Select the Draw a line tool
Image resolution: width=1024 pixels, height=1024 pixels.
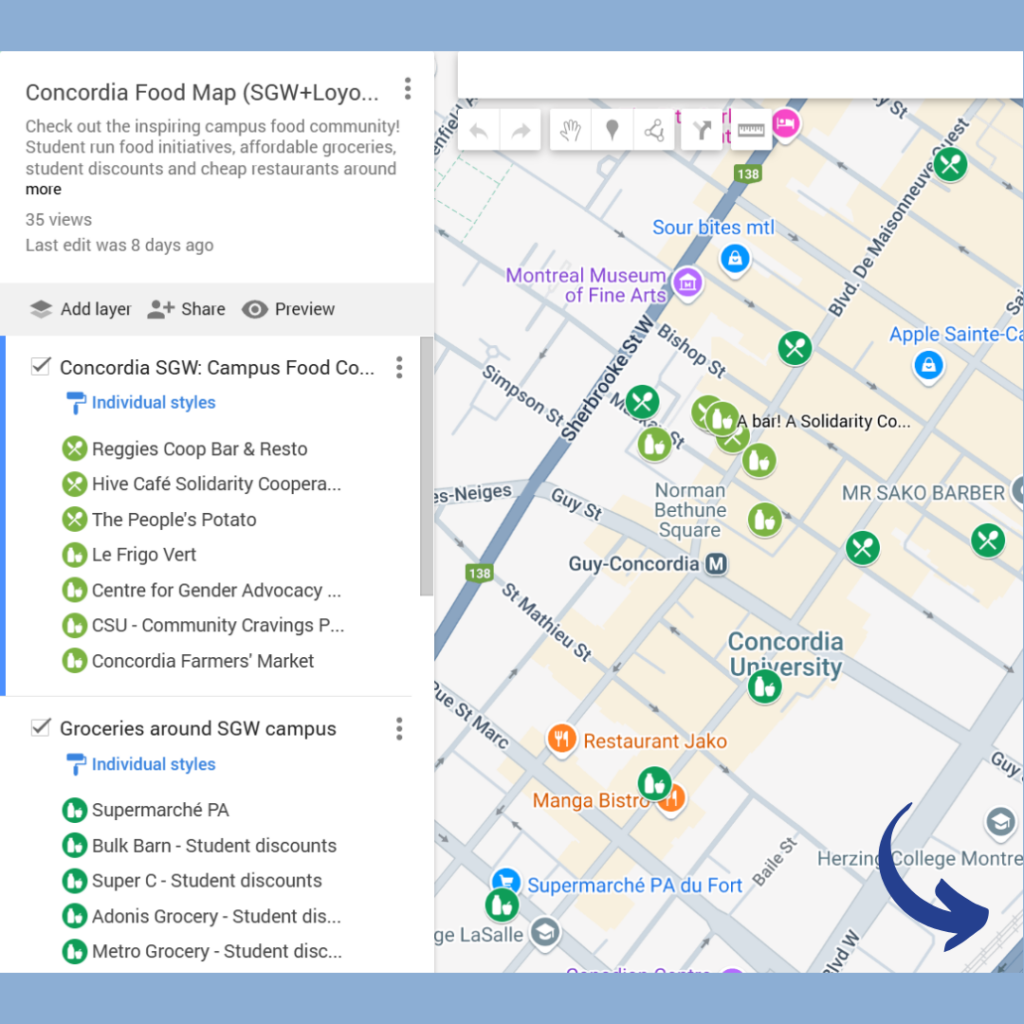654,131
